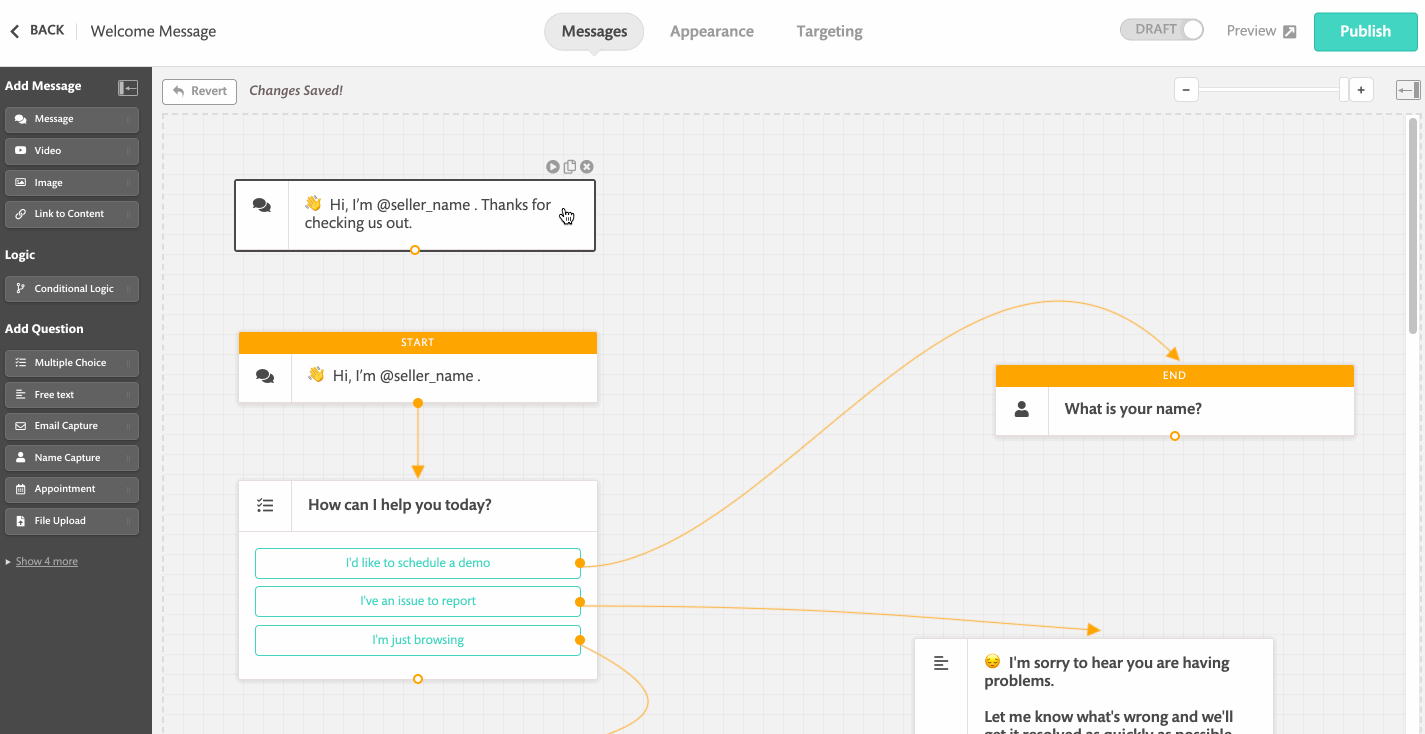This screenshot has height=734, width=1425.
Task: Add a Link to Content block
Action: tap(71, 213)
